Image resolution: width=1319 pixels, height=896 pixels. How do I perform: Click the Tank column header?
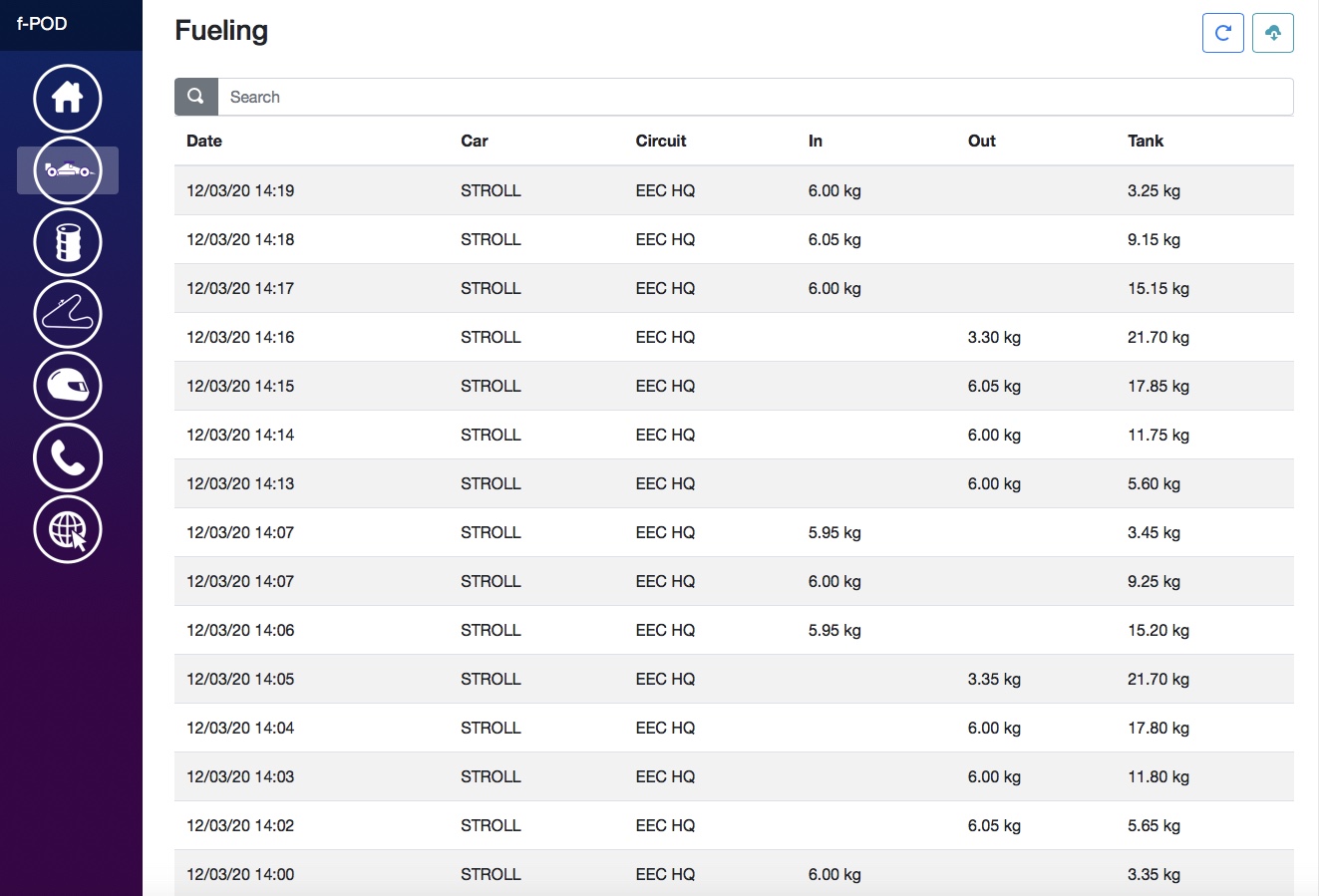click(1146, 141)
